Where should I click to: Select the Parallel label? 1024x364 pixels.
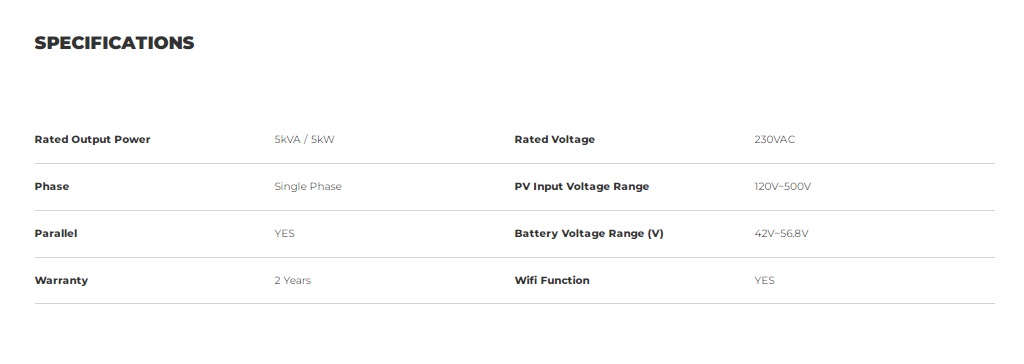pyautogui.click(x=56, y=233)
